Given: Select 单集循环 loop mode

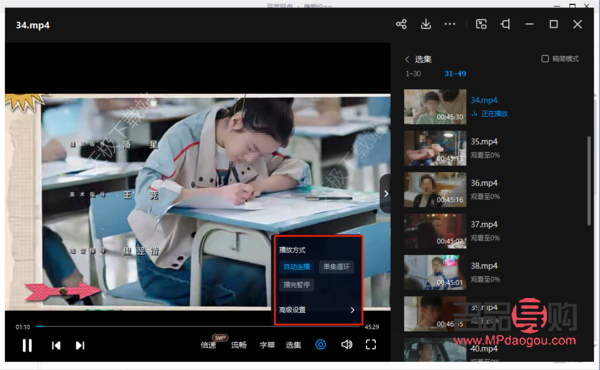Looking at the screenshot, I should point(336,267).
